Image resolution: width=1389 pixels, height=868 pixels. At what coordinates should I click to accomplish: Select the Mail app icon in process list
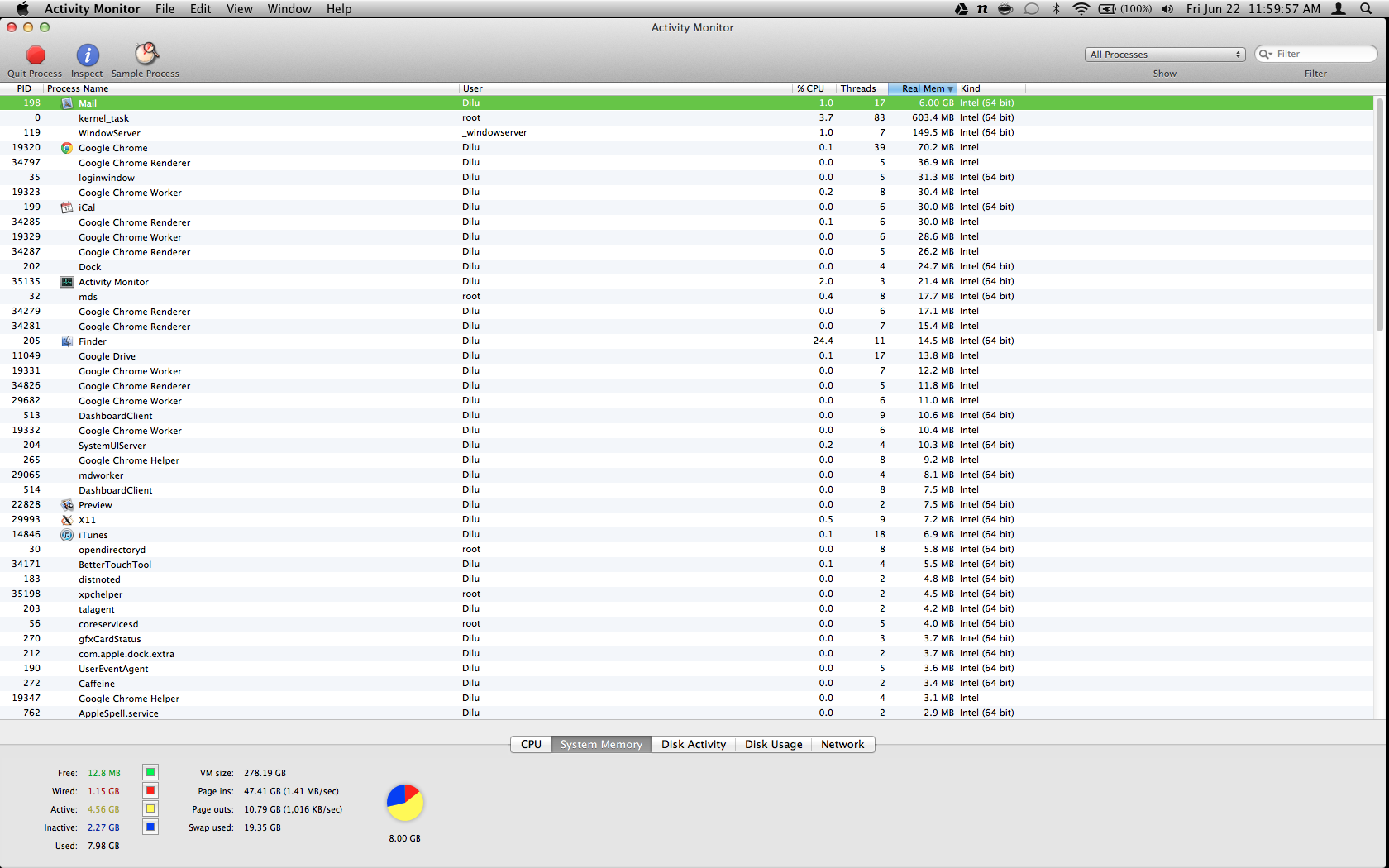pyautogui.click(x=67, y=103)
